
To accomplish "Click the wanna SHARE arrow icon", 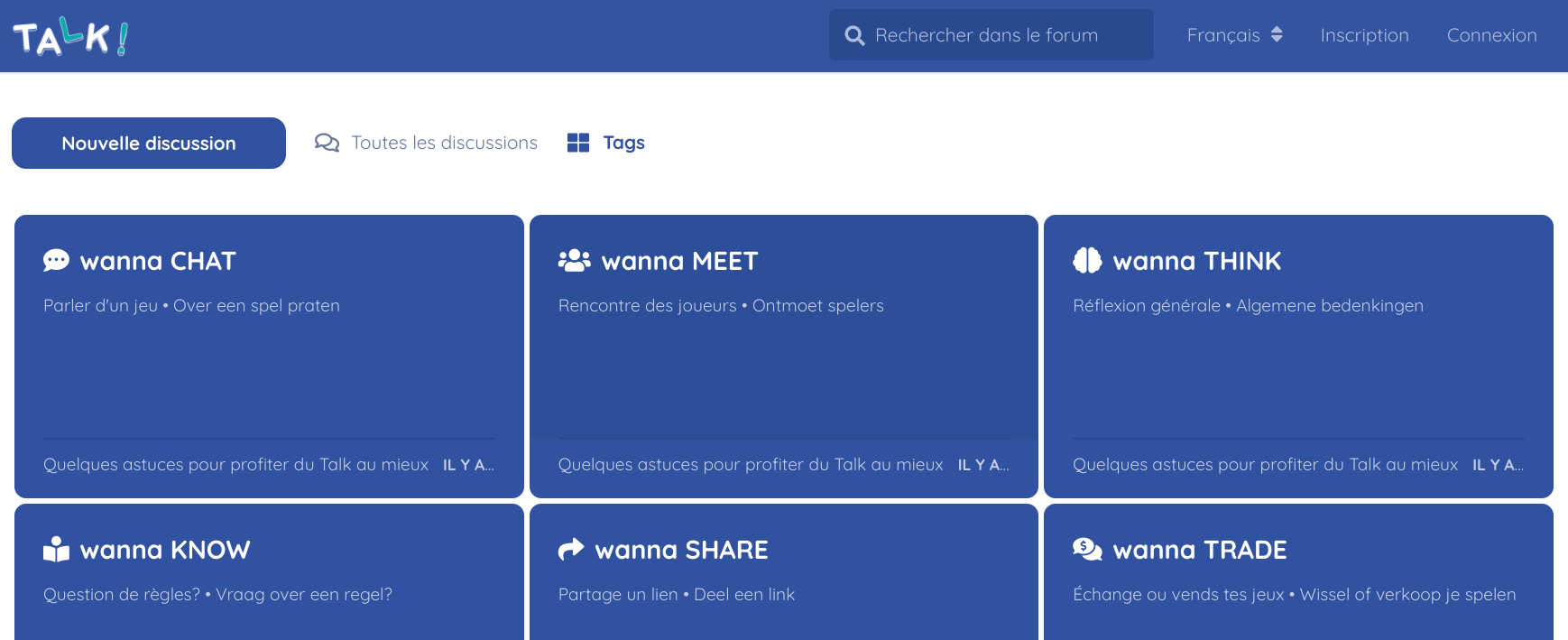I will (x=571, y=550).
